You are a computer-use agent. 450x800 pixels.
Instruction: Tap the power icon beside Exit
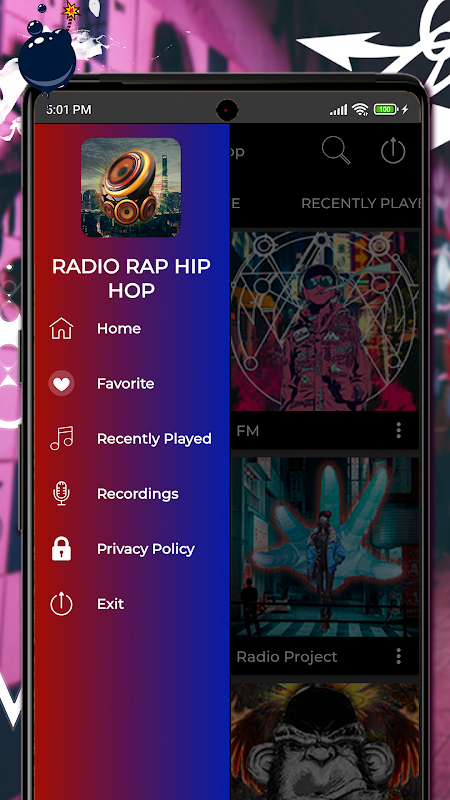61,604
